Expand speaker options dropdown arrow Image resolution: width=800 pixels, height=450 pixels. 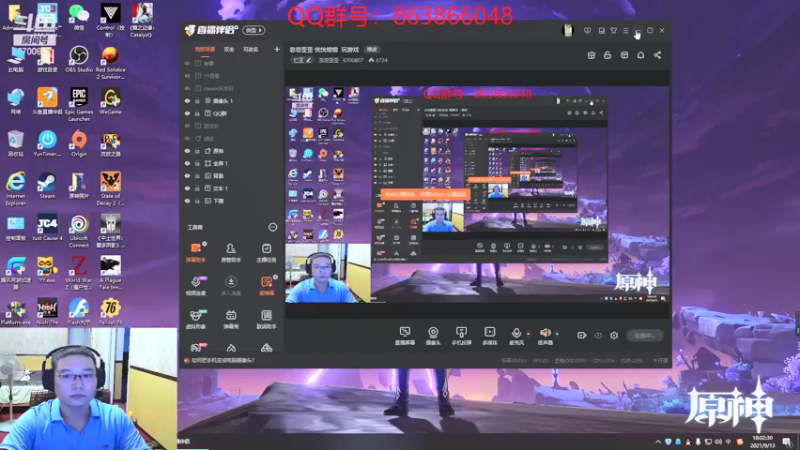tap(557, 334)
